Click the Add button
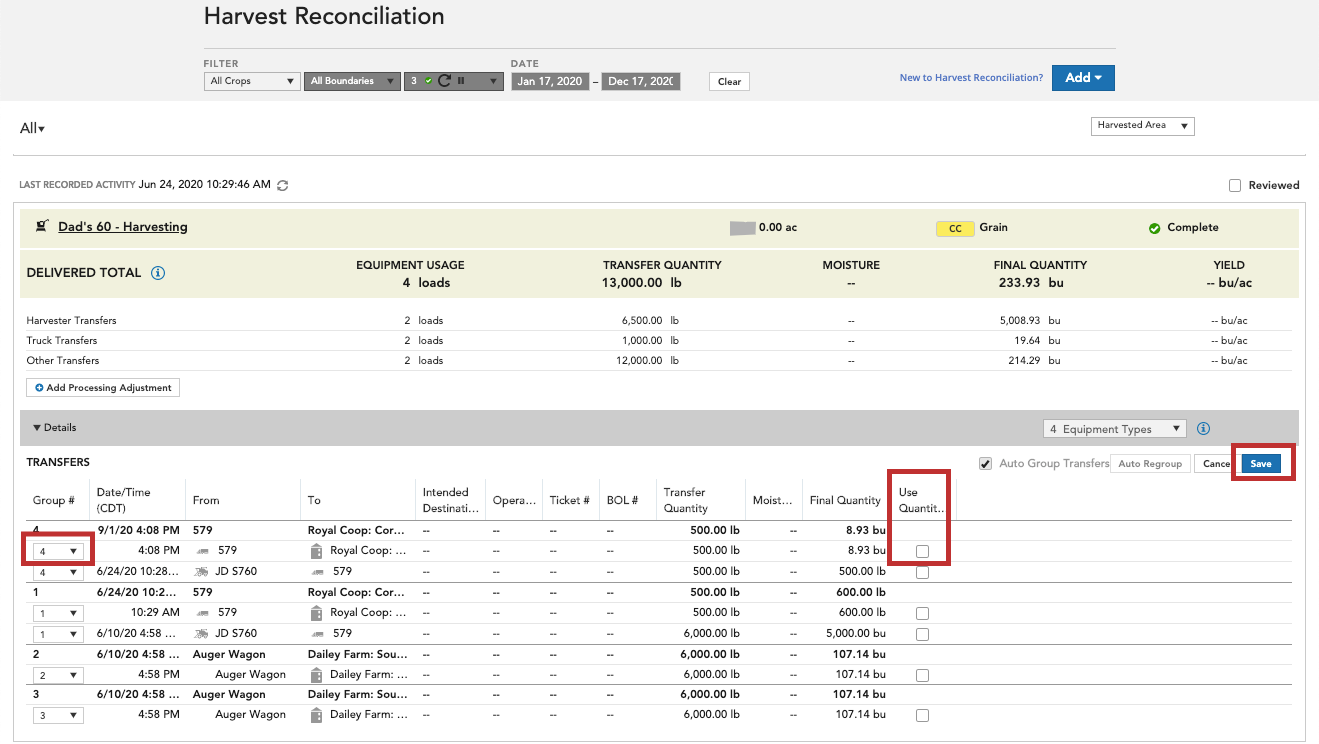Viewport: 1319px width, 744px height. tap(1083, 78)
